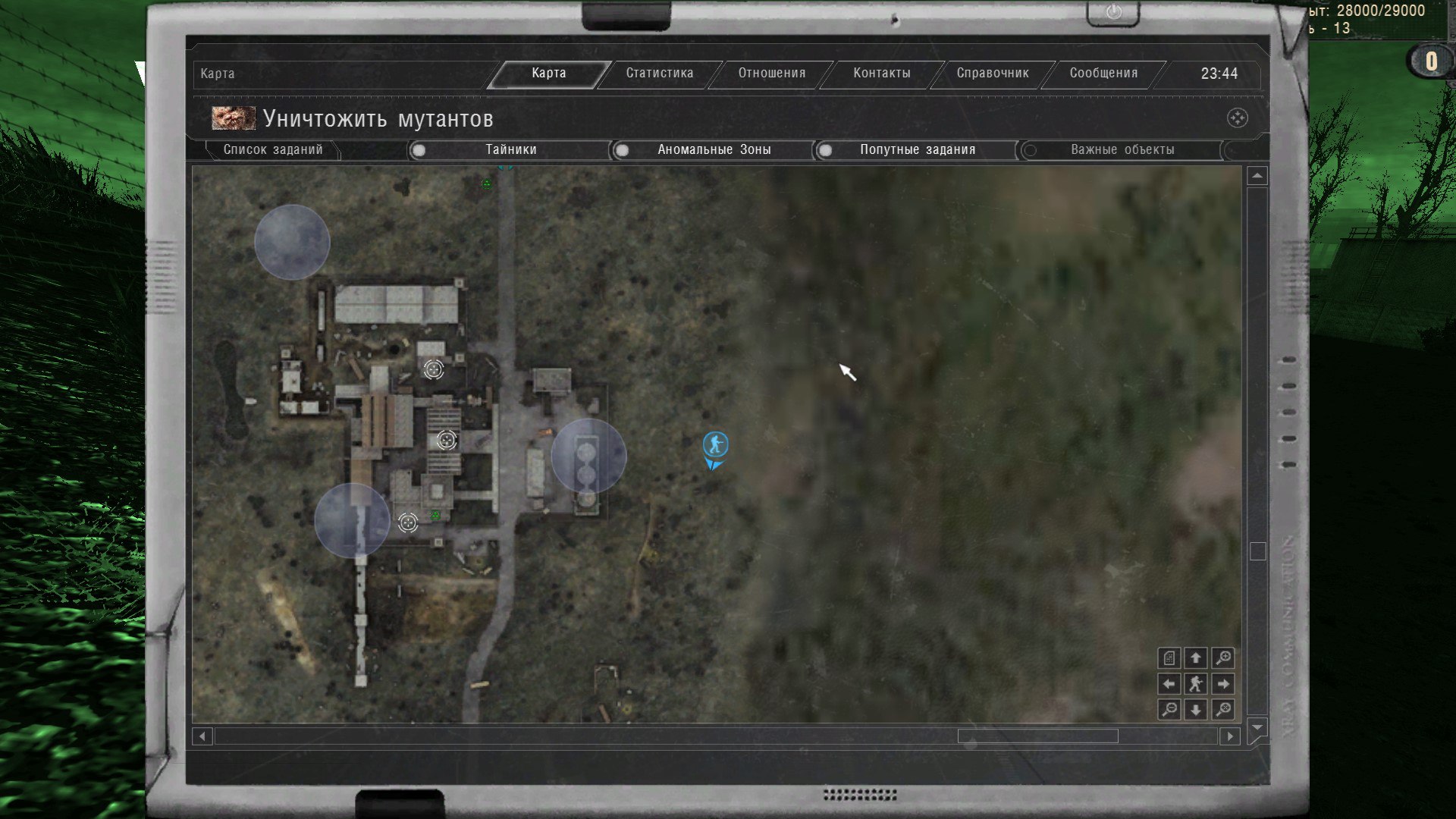Viewport: 1456px width, 819px height.
Task: Click the green dot marker on the road above the base
Action: 487,184
